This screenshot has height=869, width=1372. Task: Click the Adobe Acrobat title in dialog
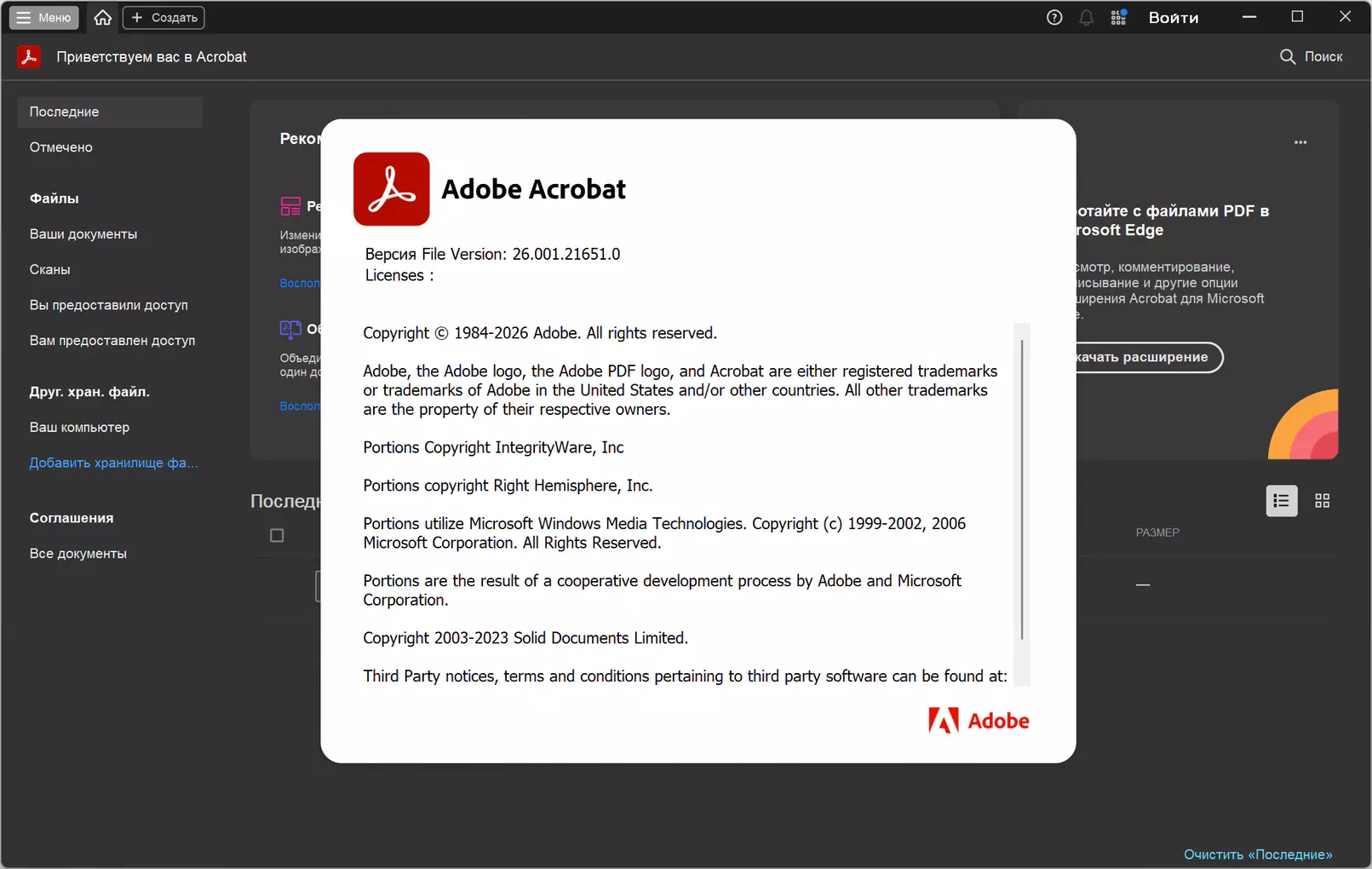533,189
